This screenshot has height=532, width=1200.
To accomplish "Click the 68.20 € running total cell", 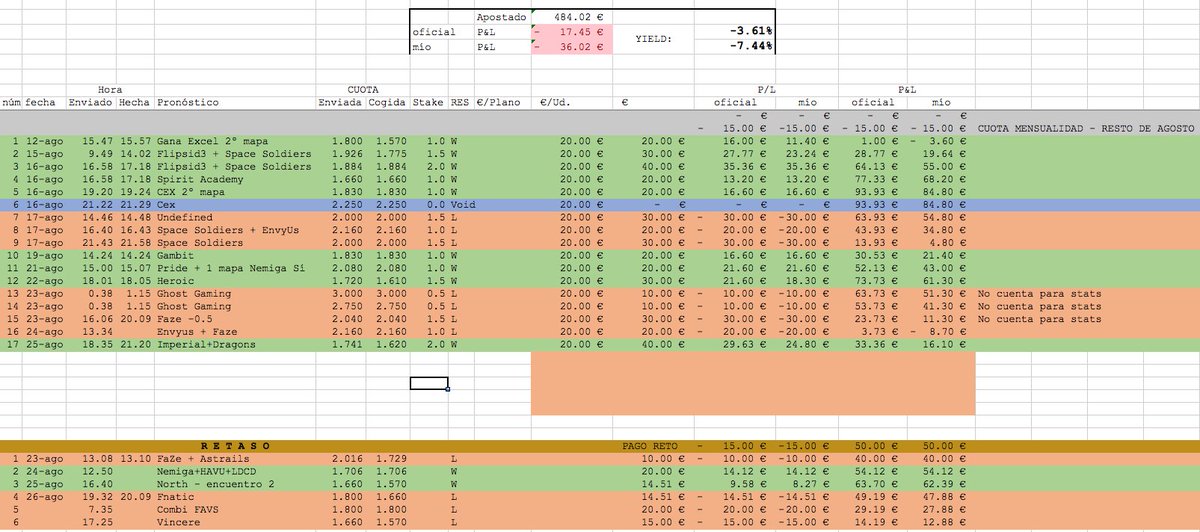I will pos(947,181).
